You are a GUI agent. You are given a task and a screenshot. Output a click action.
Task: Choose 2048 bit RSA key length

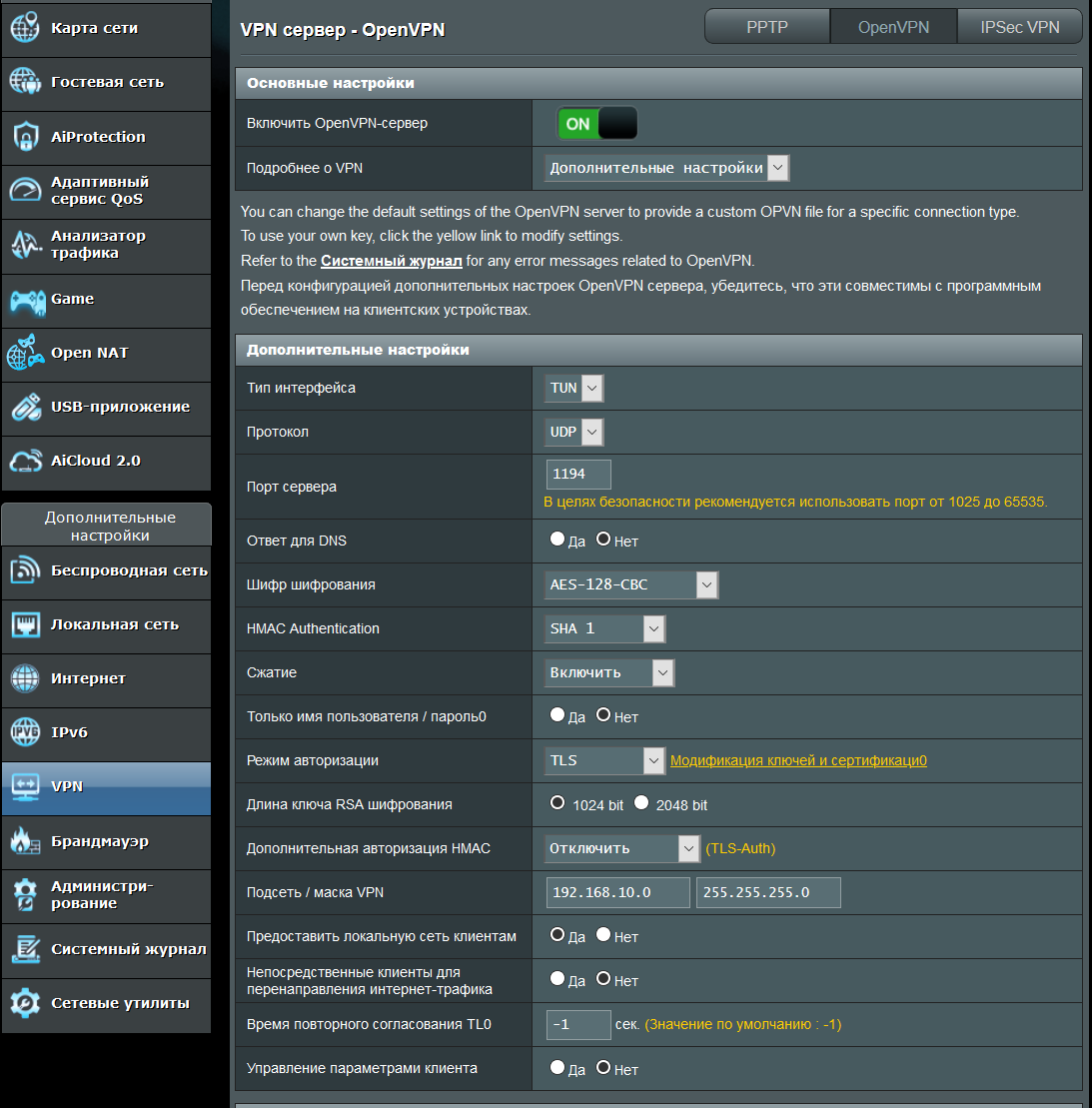641,802
